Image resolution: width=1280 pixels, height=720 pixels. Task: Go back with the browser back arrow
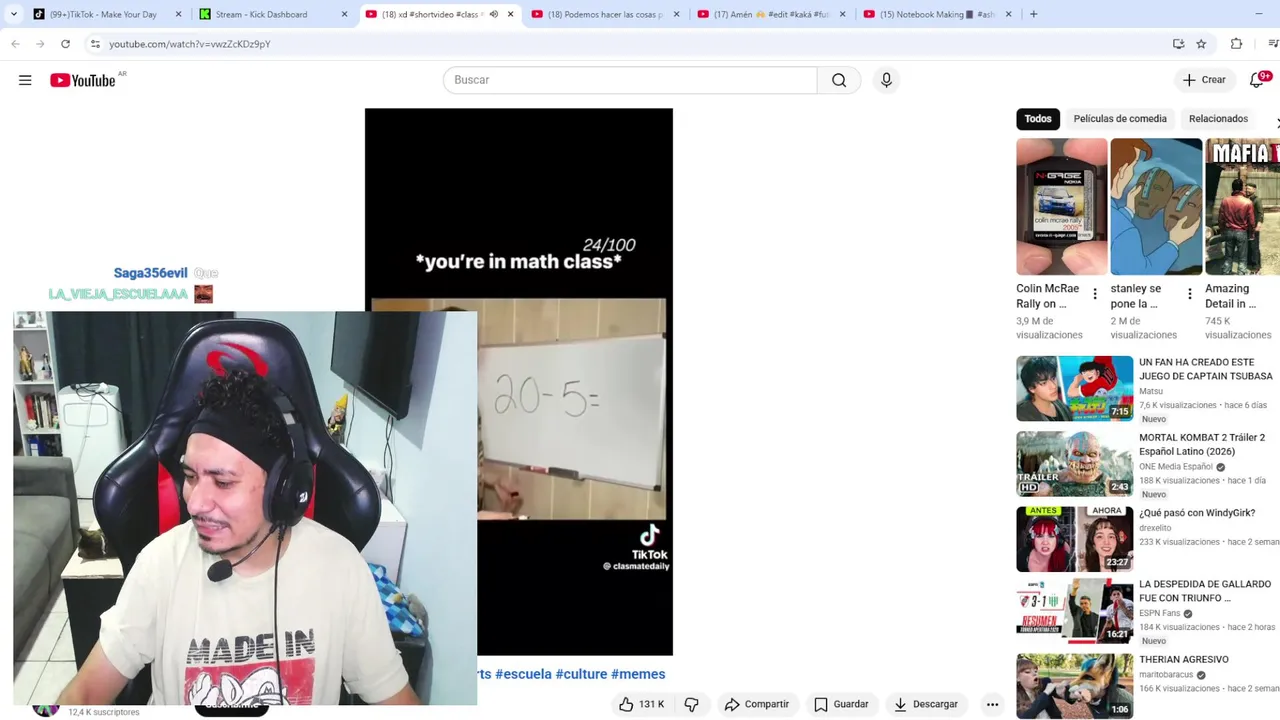[x=15, y=44]
